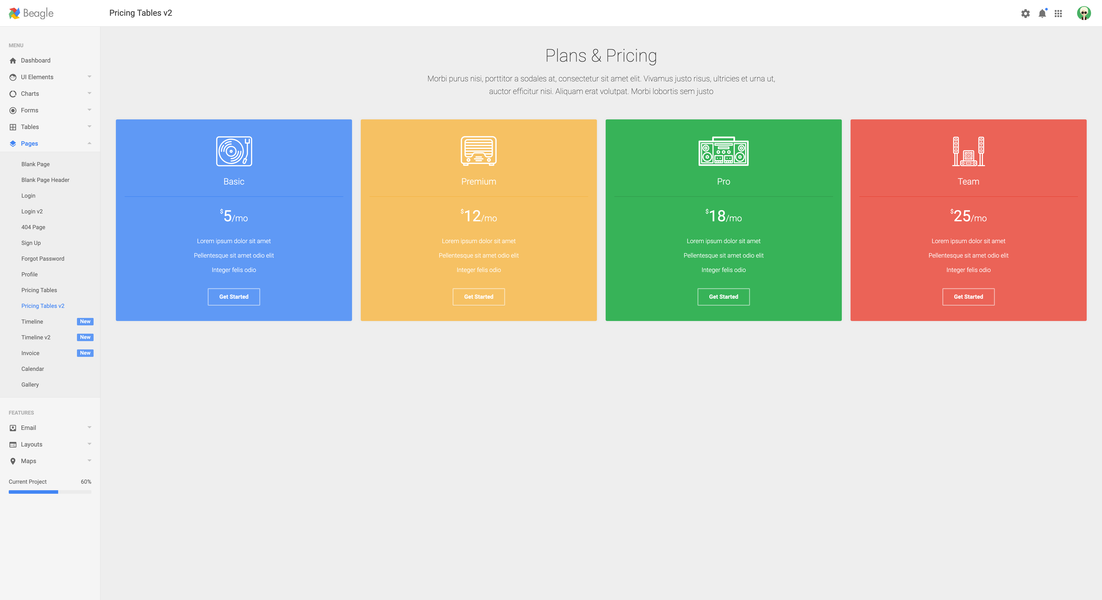Collapse the Pages menu section
This screenshot has width=1102, height=600.
tap(50, 144)
